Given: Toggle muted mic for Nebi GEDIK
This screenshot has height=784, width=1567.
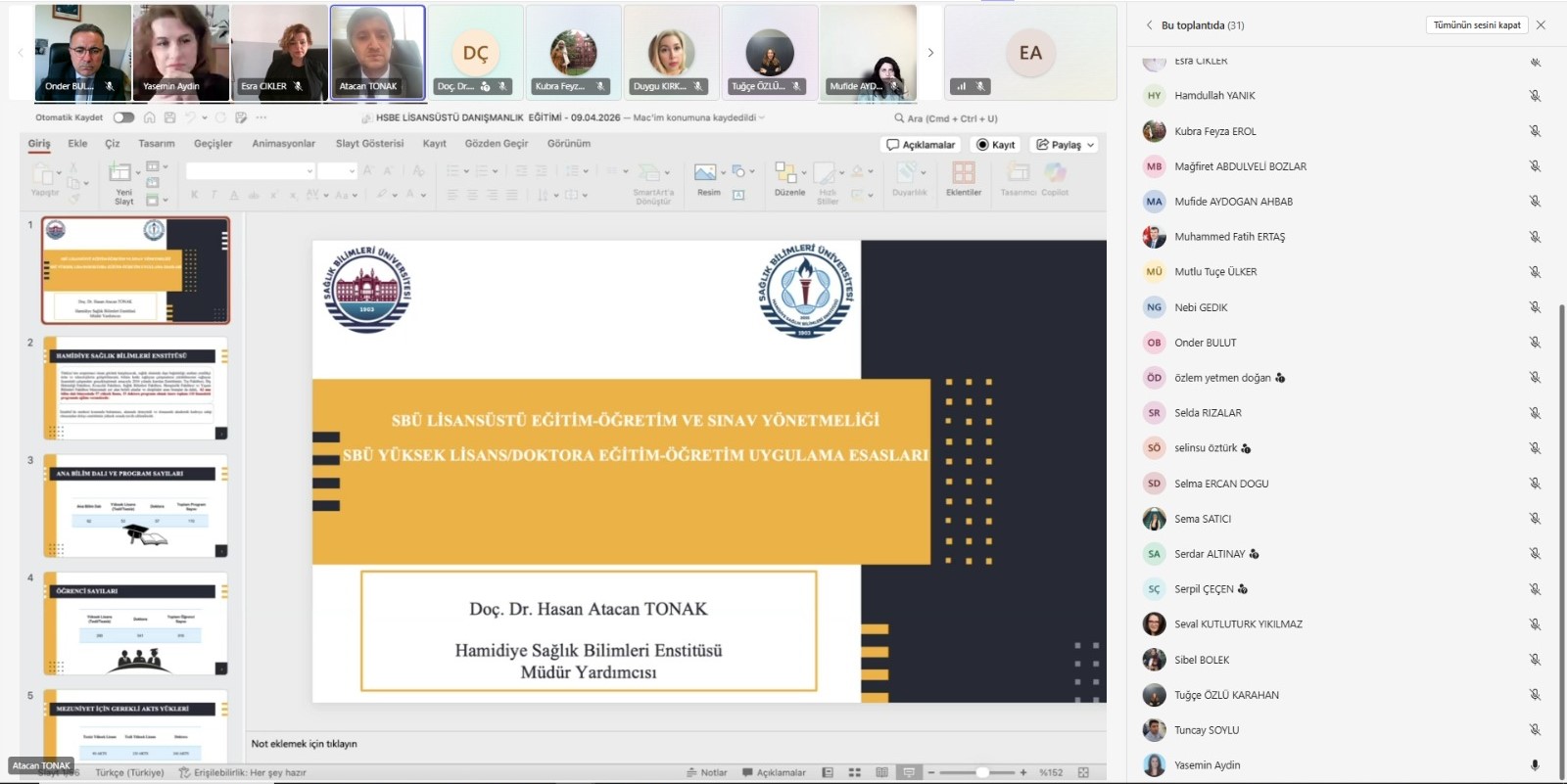Looking at the screenshot, I should (1535, 307).
